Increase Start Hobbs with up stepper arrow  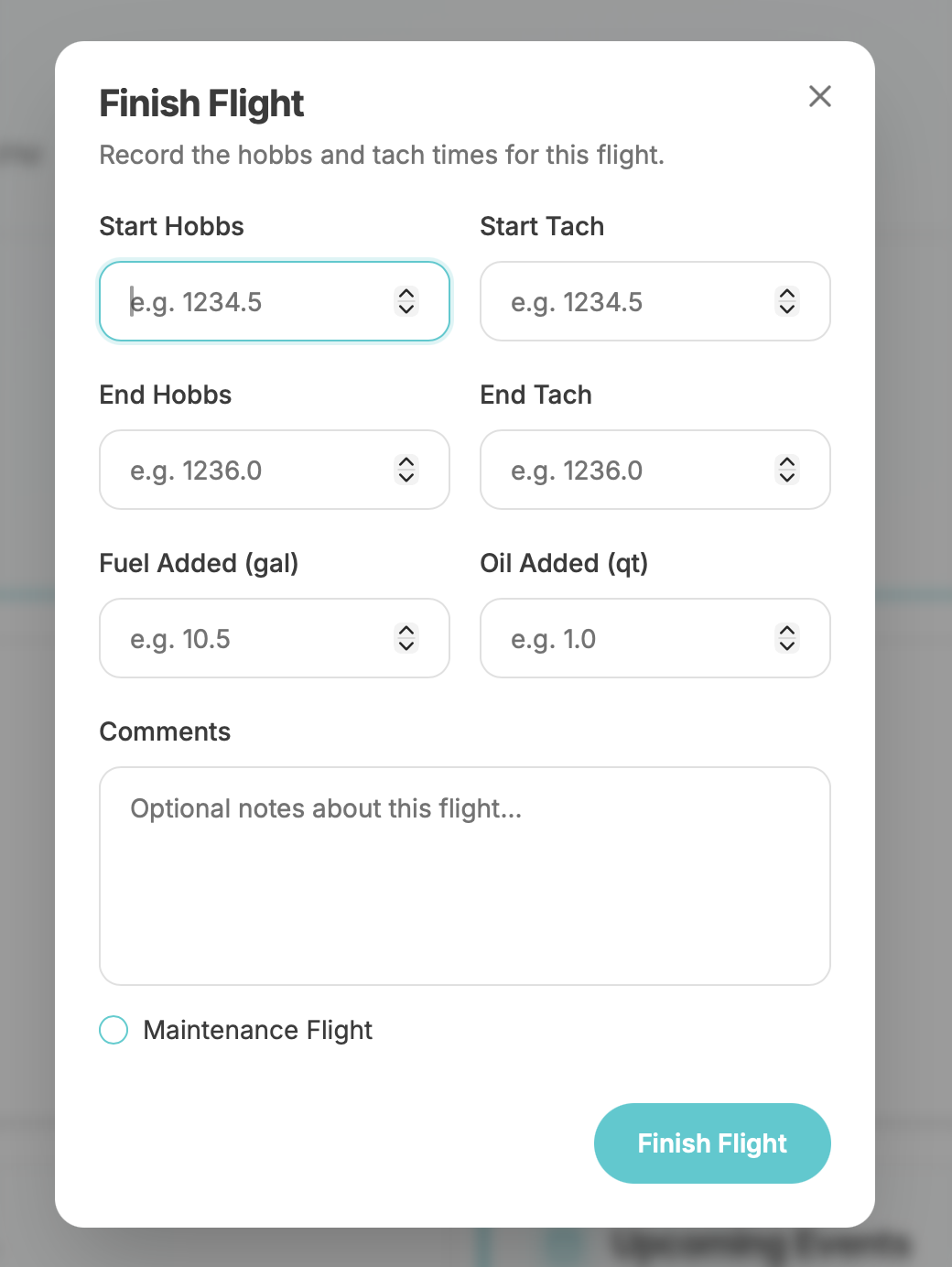tap(406, 293)
